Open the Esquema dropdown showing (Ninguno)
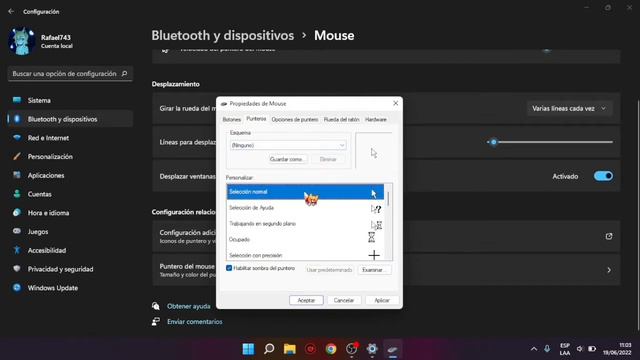640x360 pixels. coord(288,145)
